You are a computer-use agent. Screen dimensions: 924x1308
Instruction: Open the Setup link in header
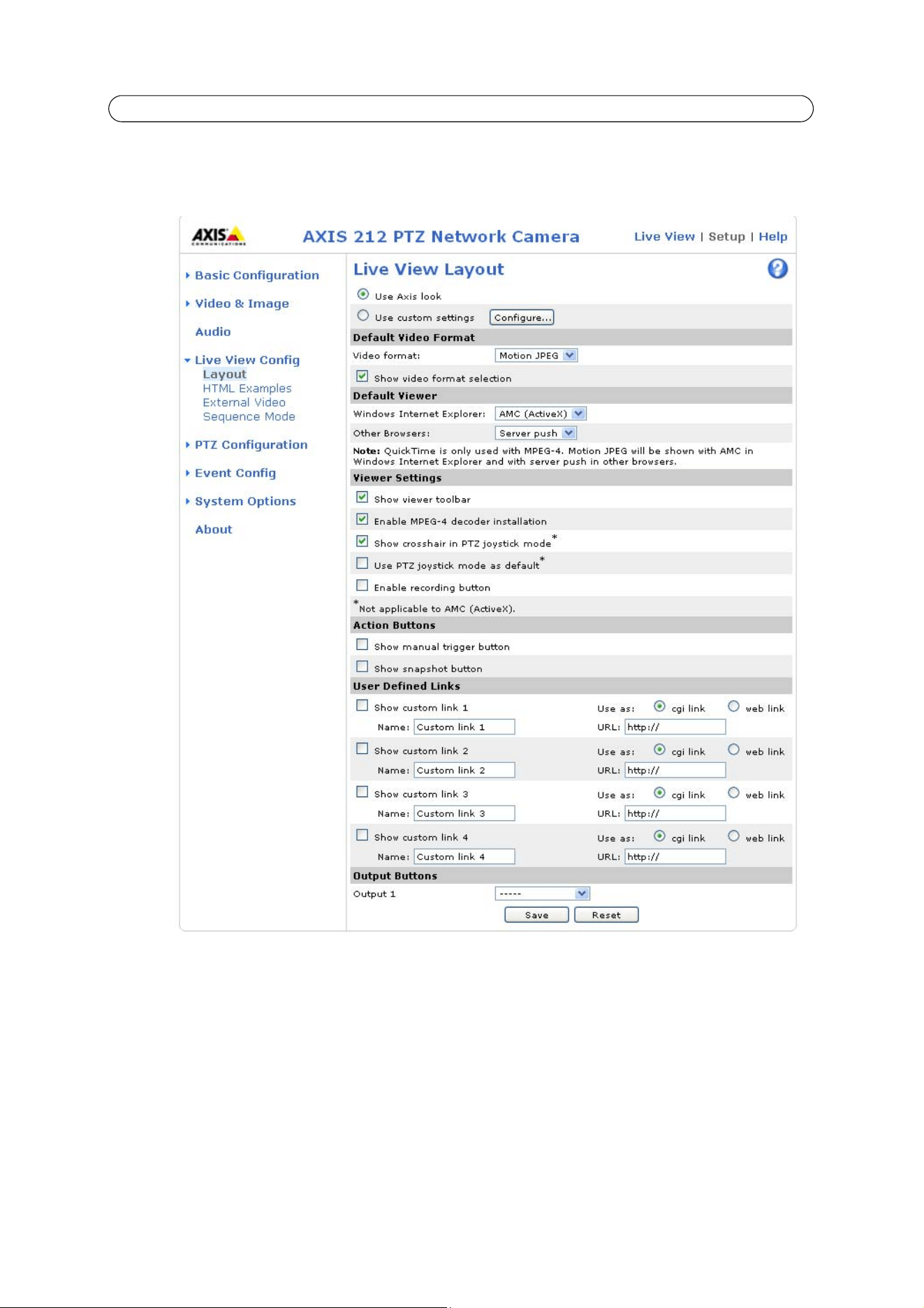tap(726, 237)
